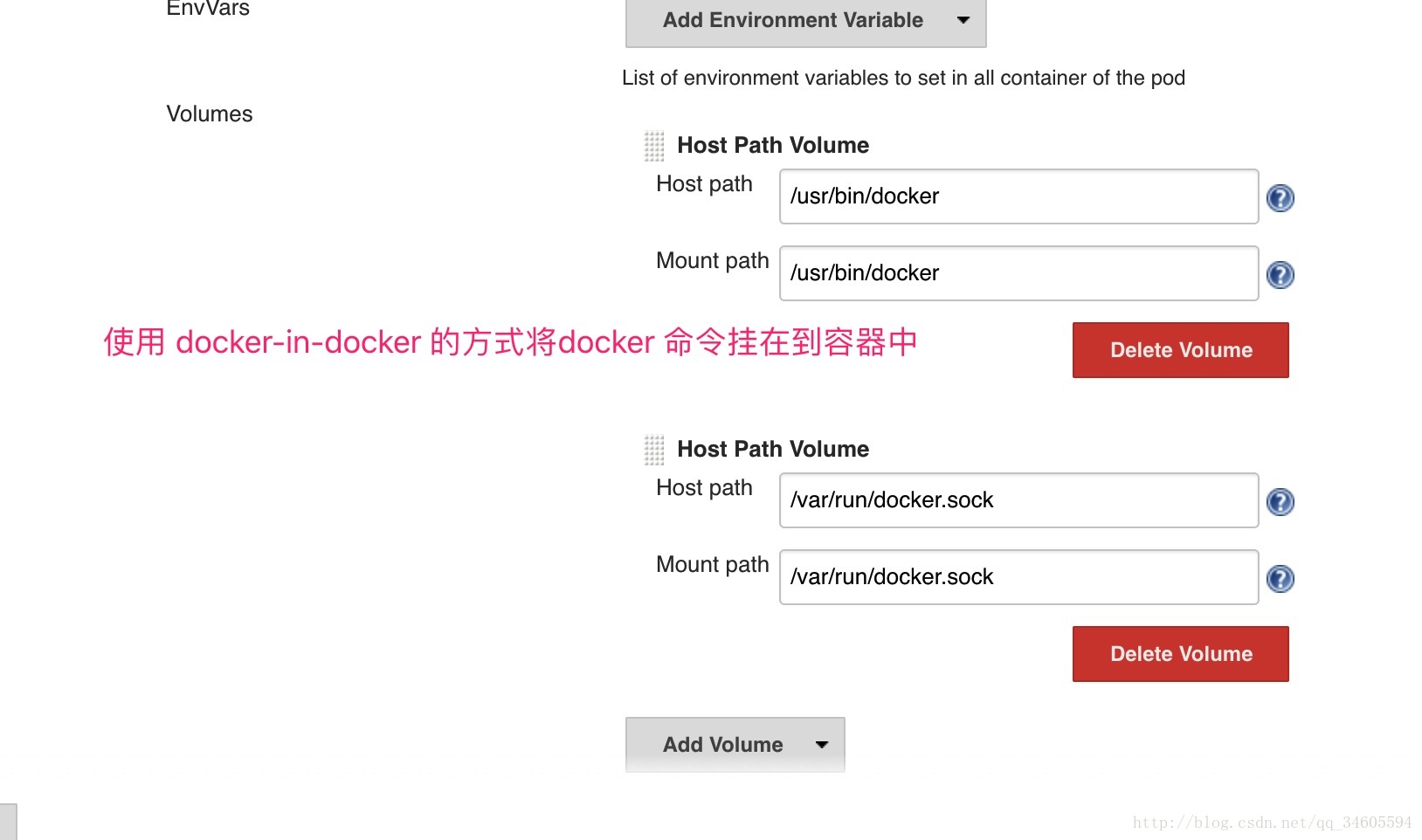Click the EnvVars section label

[208, 9]
